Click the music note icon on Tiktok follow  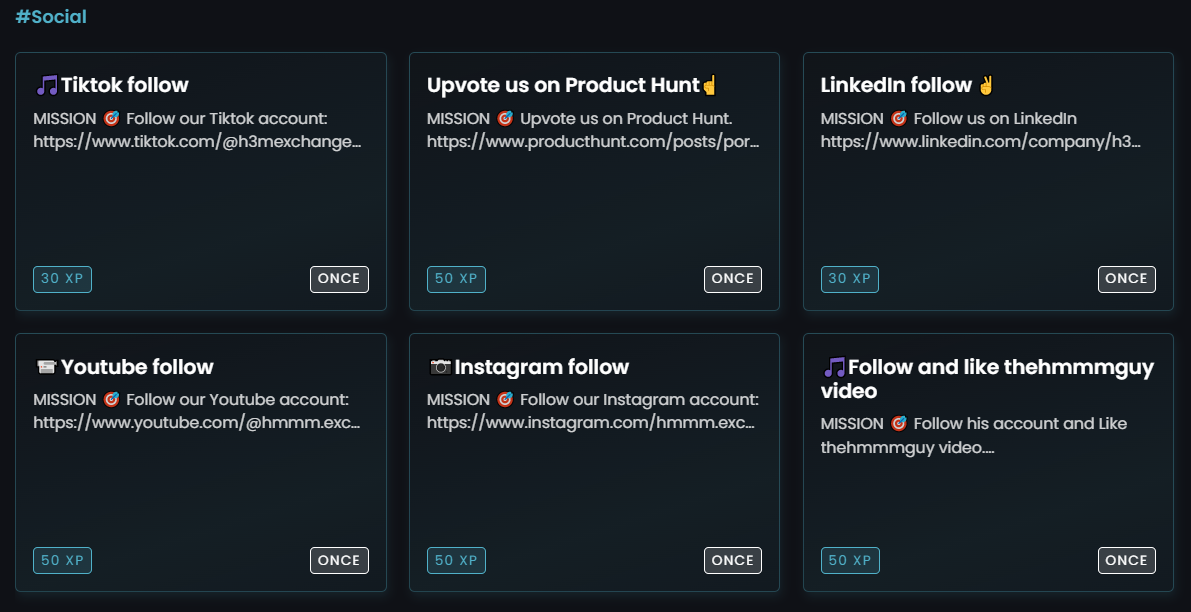pyautogui.click(x=47, y=85)
